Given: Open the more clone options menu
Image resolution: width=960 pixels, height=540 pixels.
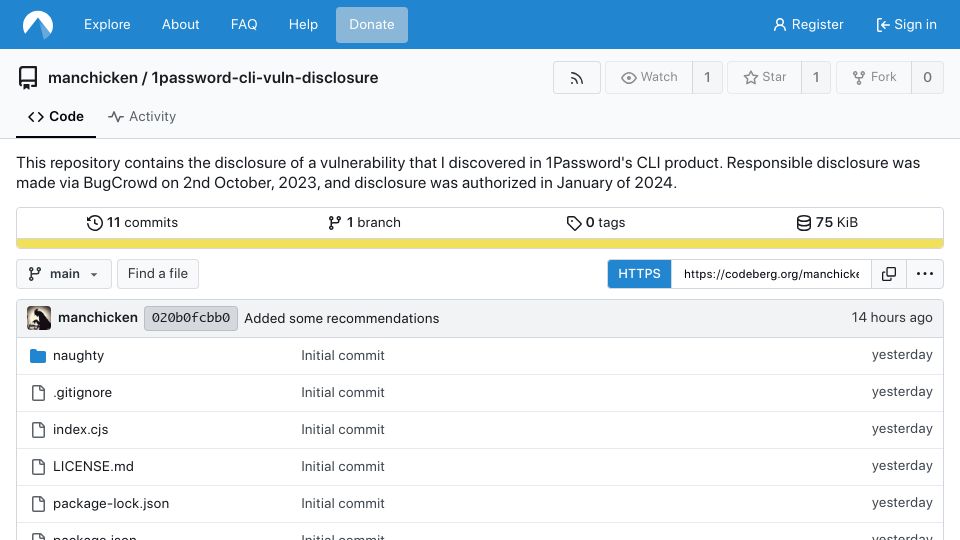Looking at the screenshot, I should pyautogui.click(x=924, y=274).
